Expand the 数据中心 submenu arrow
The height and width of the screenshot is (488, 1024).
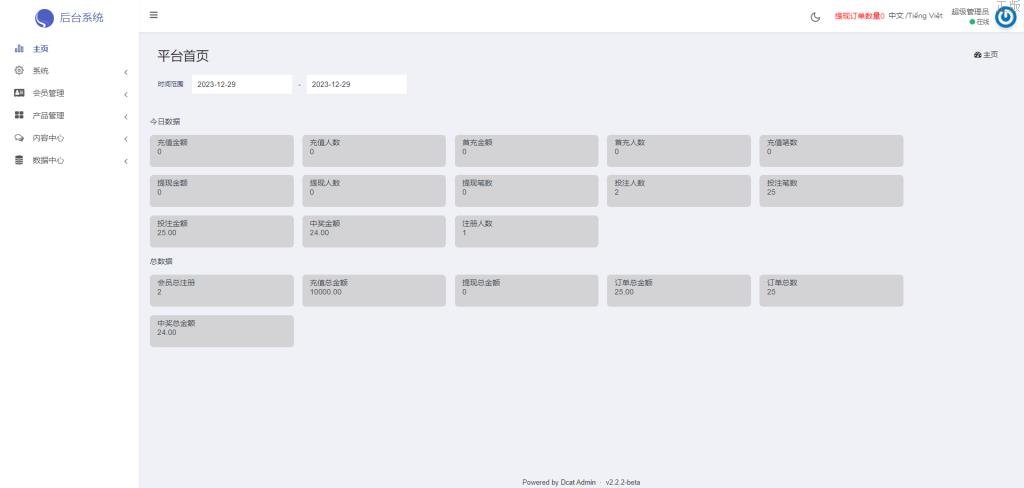coord(126,161)
